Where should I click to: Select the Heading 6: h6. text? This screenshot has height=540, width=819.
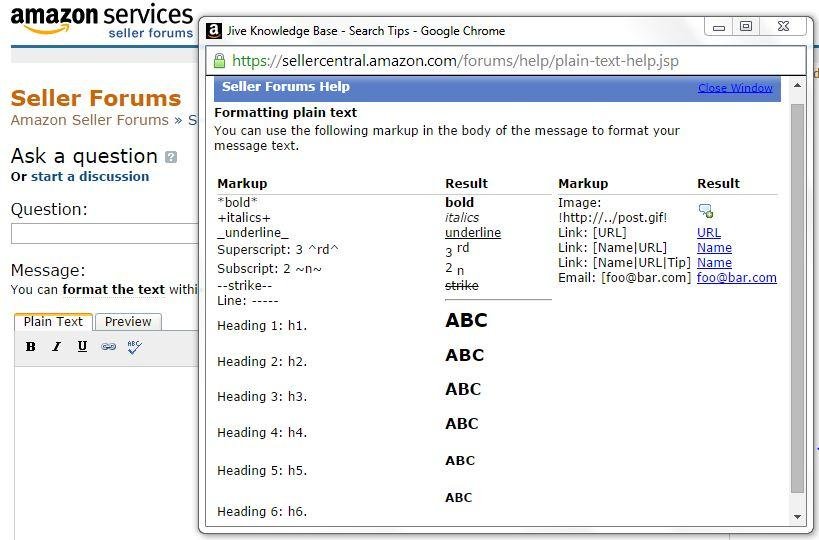262,512
